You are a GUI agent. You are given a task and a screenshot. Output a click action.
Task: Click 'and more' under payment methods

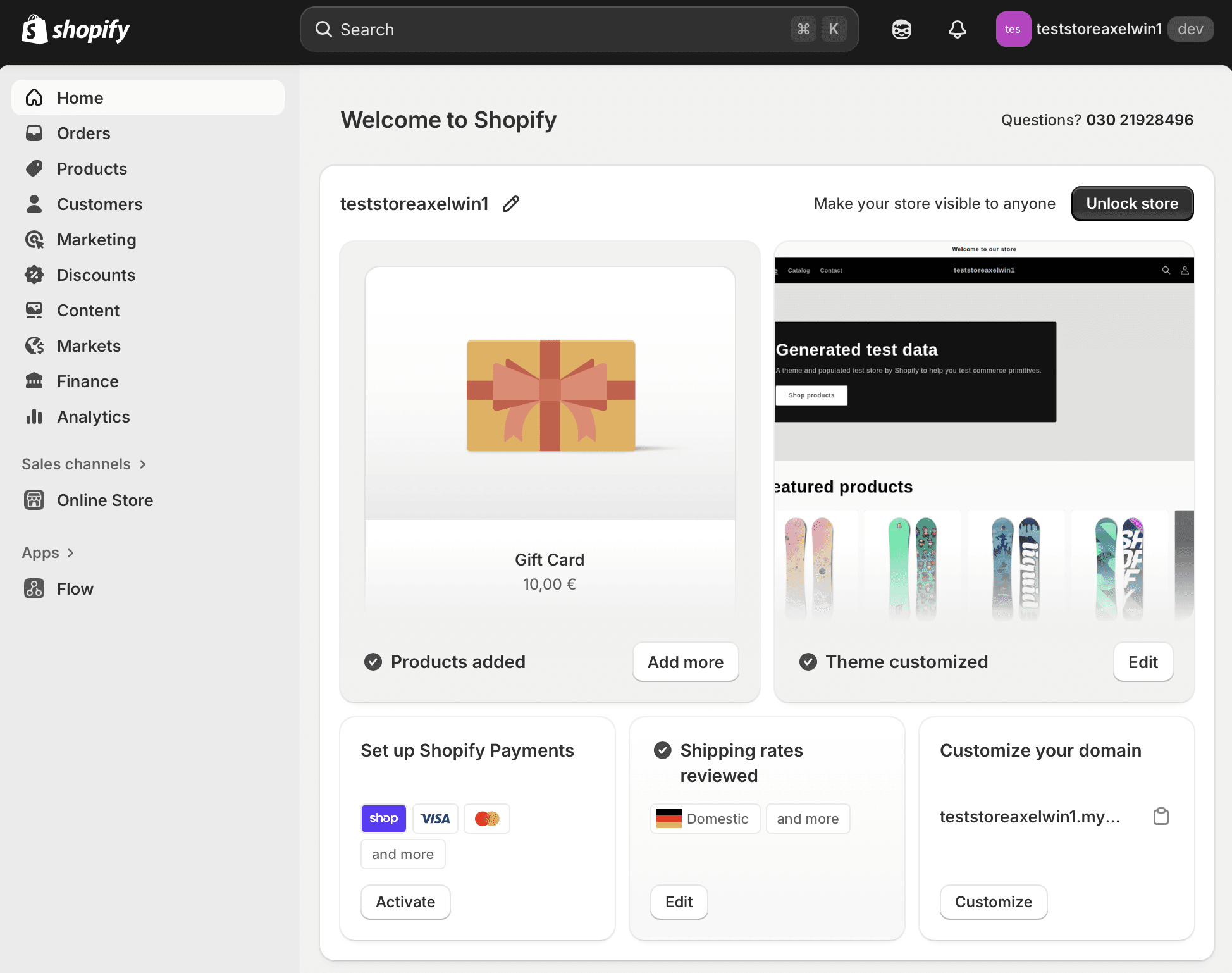(403, 854)
